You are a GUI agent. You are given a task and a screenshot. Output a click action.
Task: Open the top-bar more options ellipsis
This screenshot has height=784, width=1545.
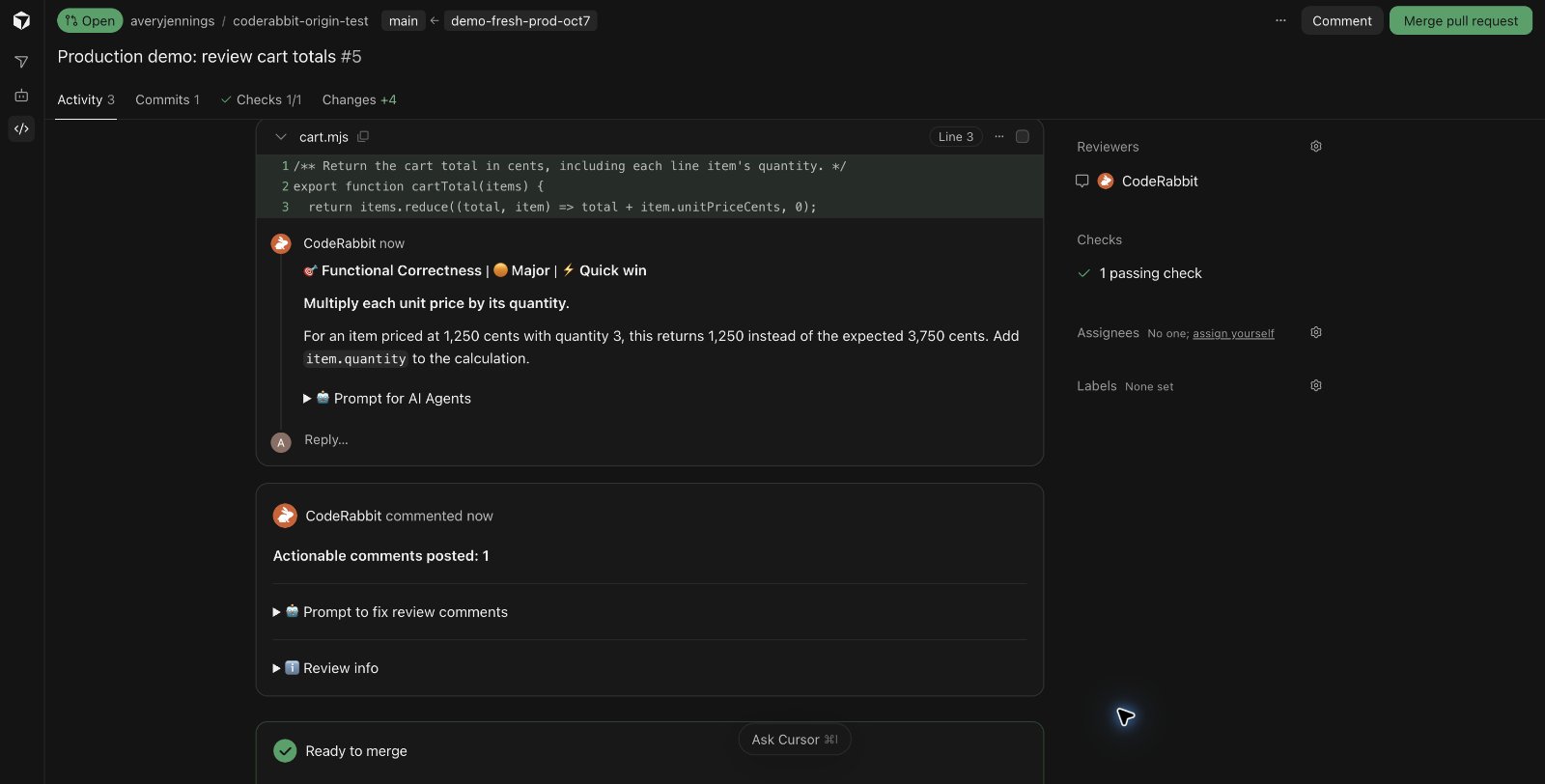(x=1280, y=20)
